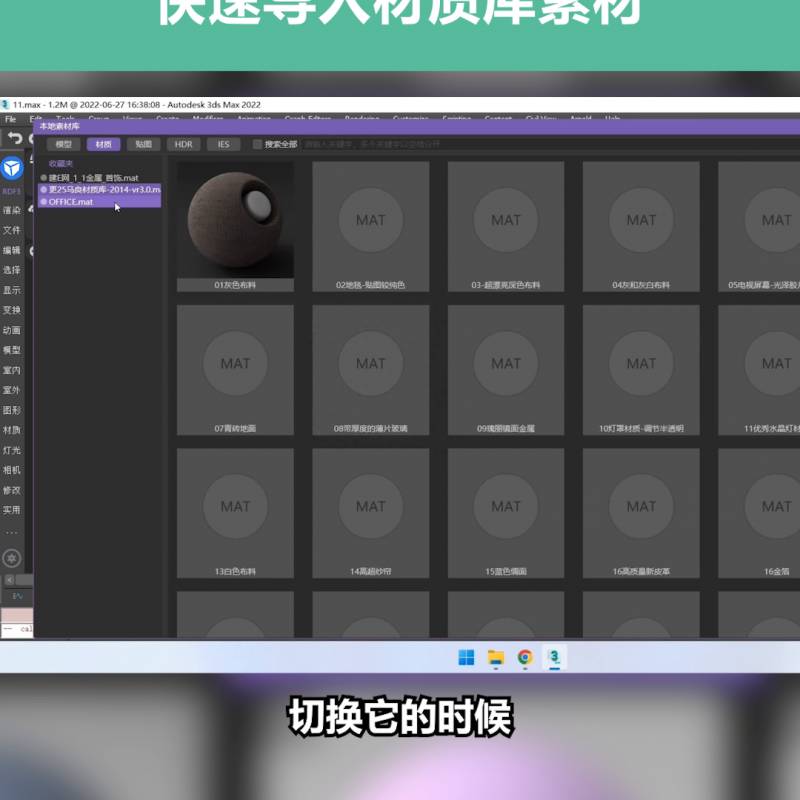Click the gear settings icon in sidebar

coord(12,558)
